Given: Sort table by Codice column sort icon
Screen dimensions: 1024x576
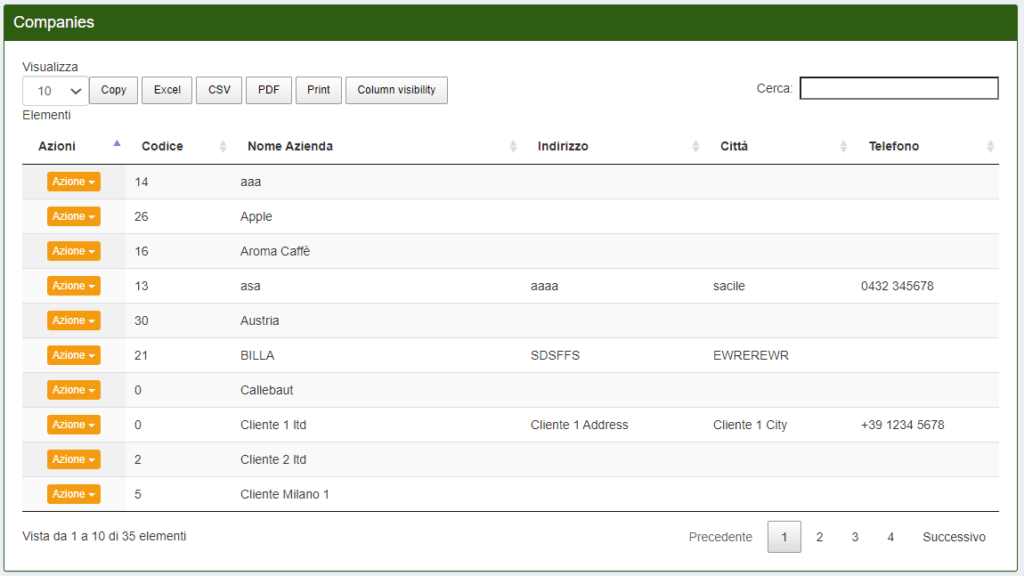Looking at the screenshot, I should pyautogui.click(x=223, y=147).
